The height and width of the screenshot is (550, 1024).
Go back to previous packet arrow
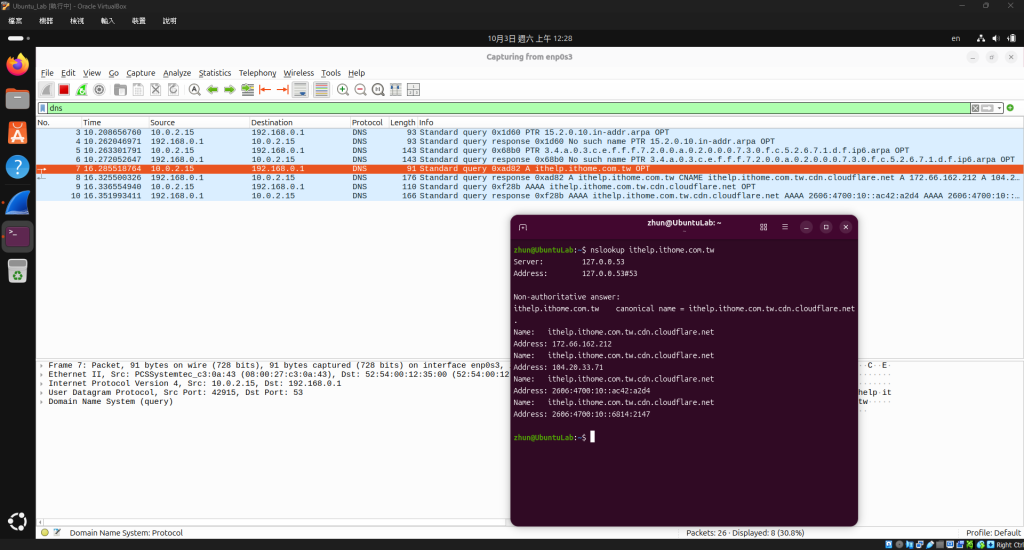[x=212, y=90]
